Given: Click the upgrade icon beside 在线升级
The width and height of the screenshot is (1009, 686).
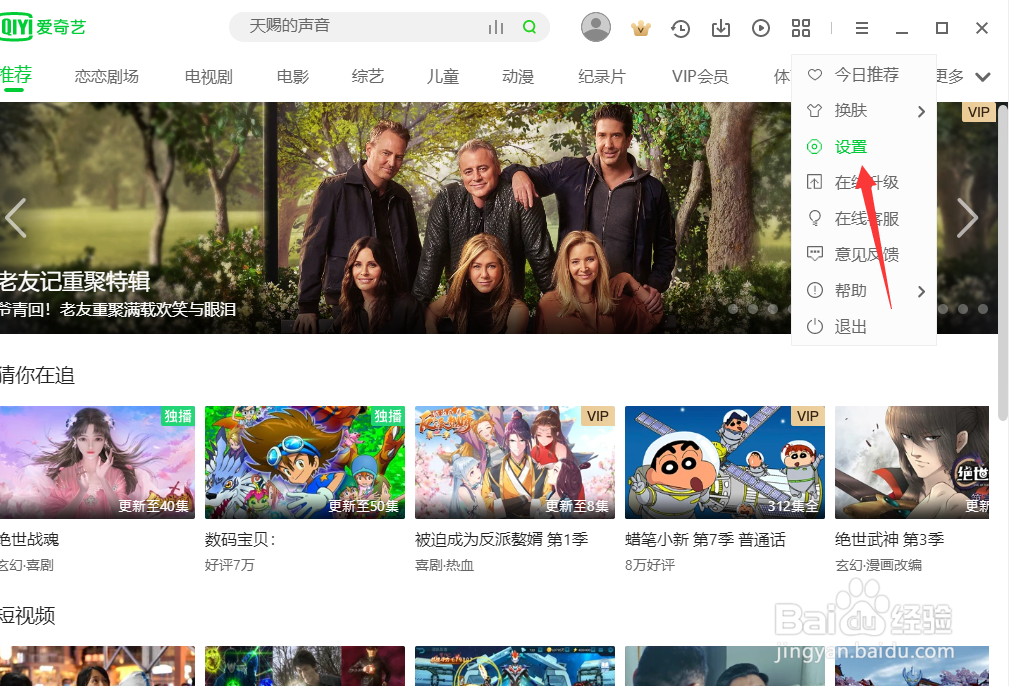Looking at the screenshot, I should pos(815,182).
